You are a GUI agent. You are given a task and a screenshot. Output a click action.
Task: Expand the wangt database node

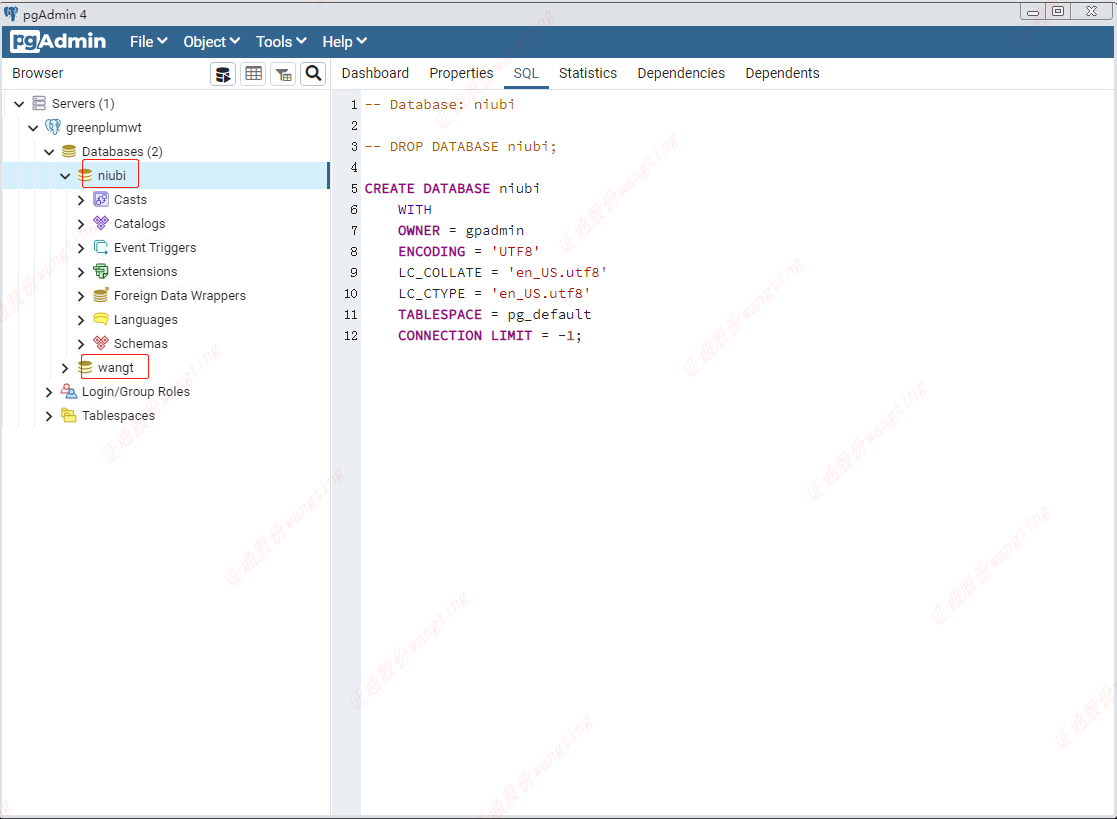pos(66,368)
